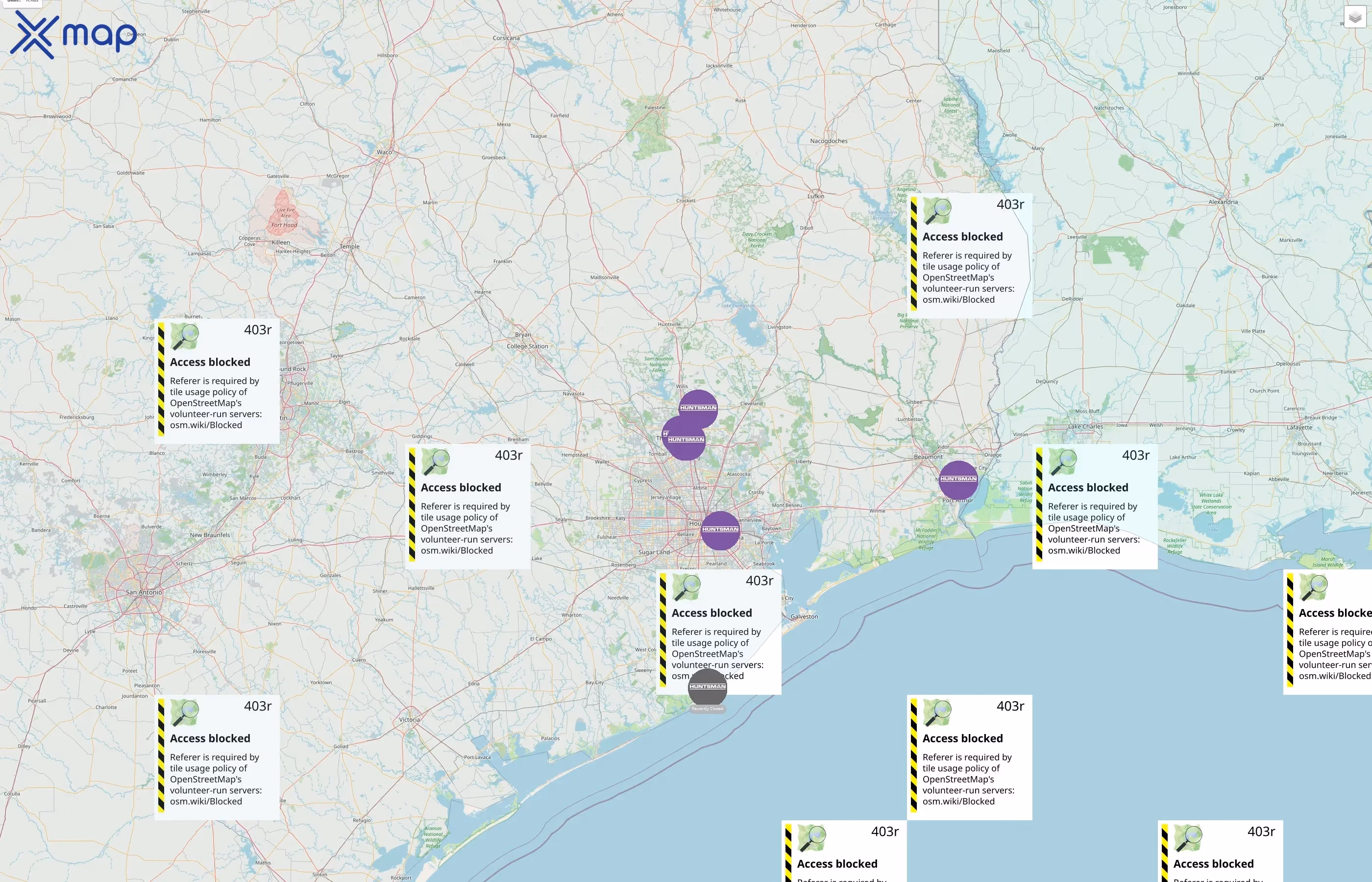
Task: Click the Lafayette map label
Action: coord(1299,427)
